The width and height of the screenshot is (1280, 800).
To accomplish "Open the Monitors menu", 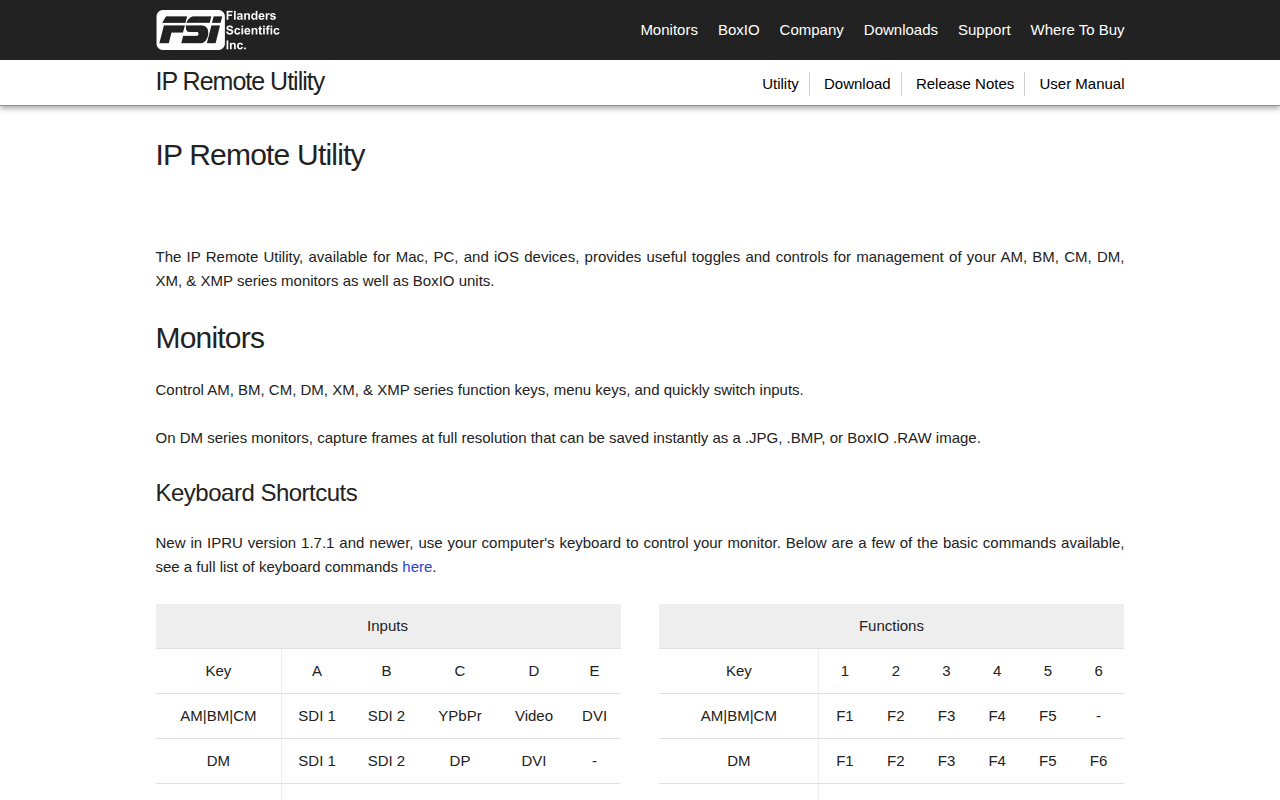I will 669,30.
